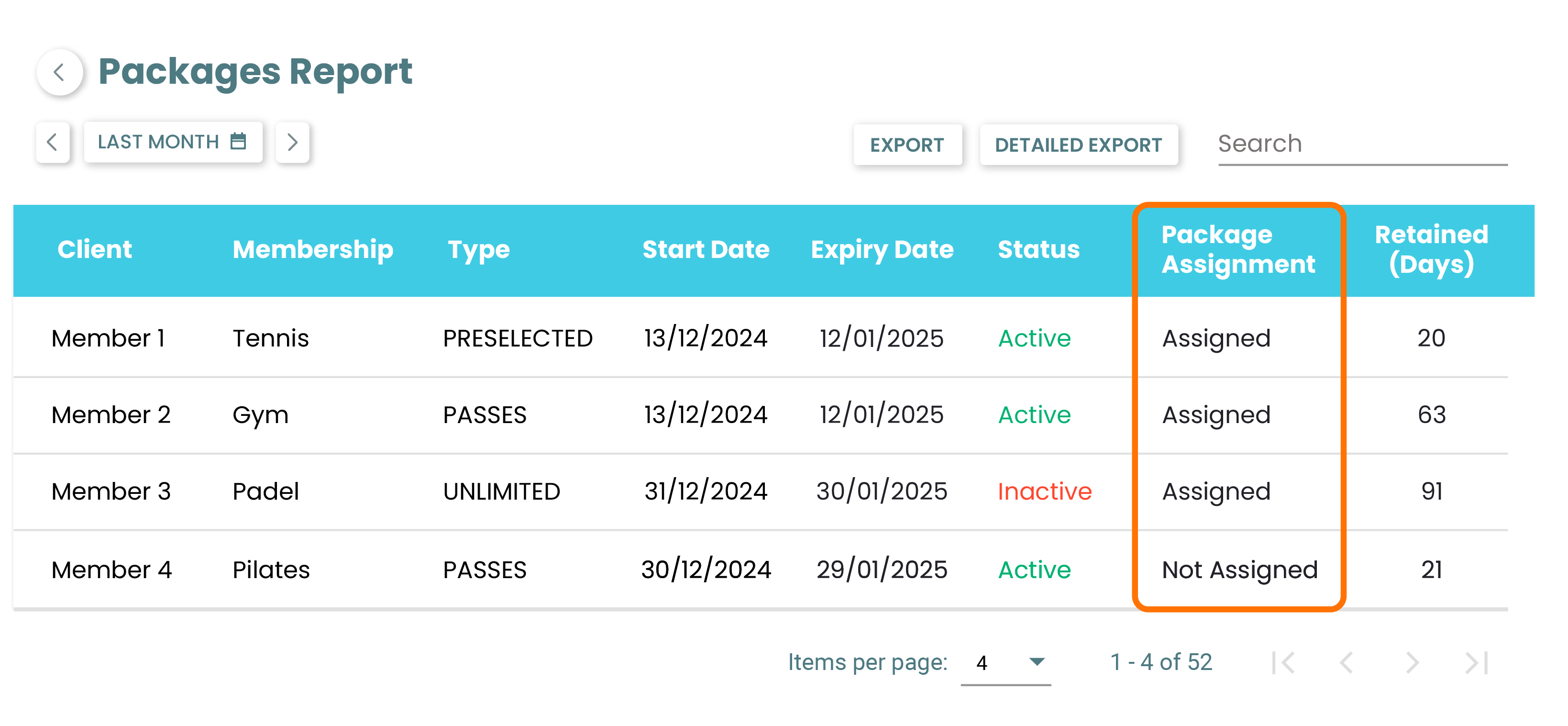Select the Member 3 Padel row
Viewport: 1568px width, 726px height.
click(x=265, y=491)
